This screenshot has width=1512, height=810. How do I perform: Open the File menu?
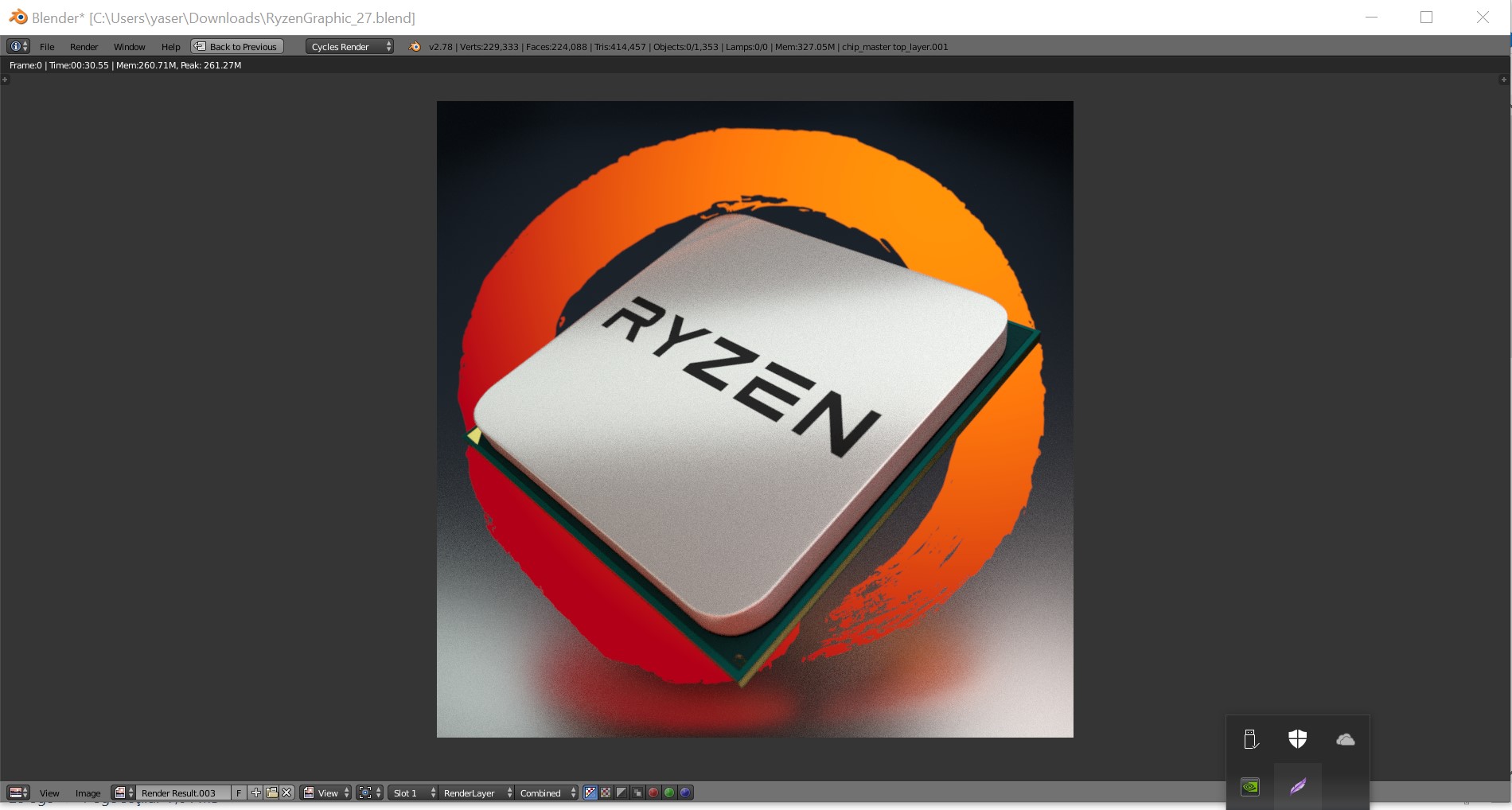[47, 47]
